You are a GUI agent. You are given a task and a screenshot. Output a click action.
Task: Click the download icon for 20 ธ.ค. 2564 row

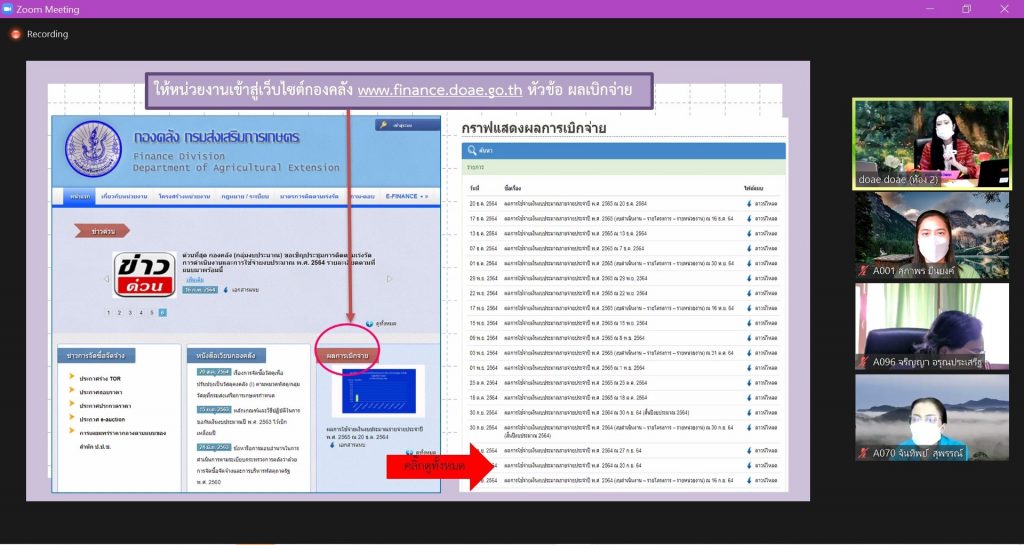pyautogui.click(x=749, y=203)
